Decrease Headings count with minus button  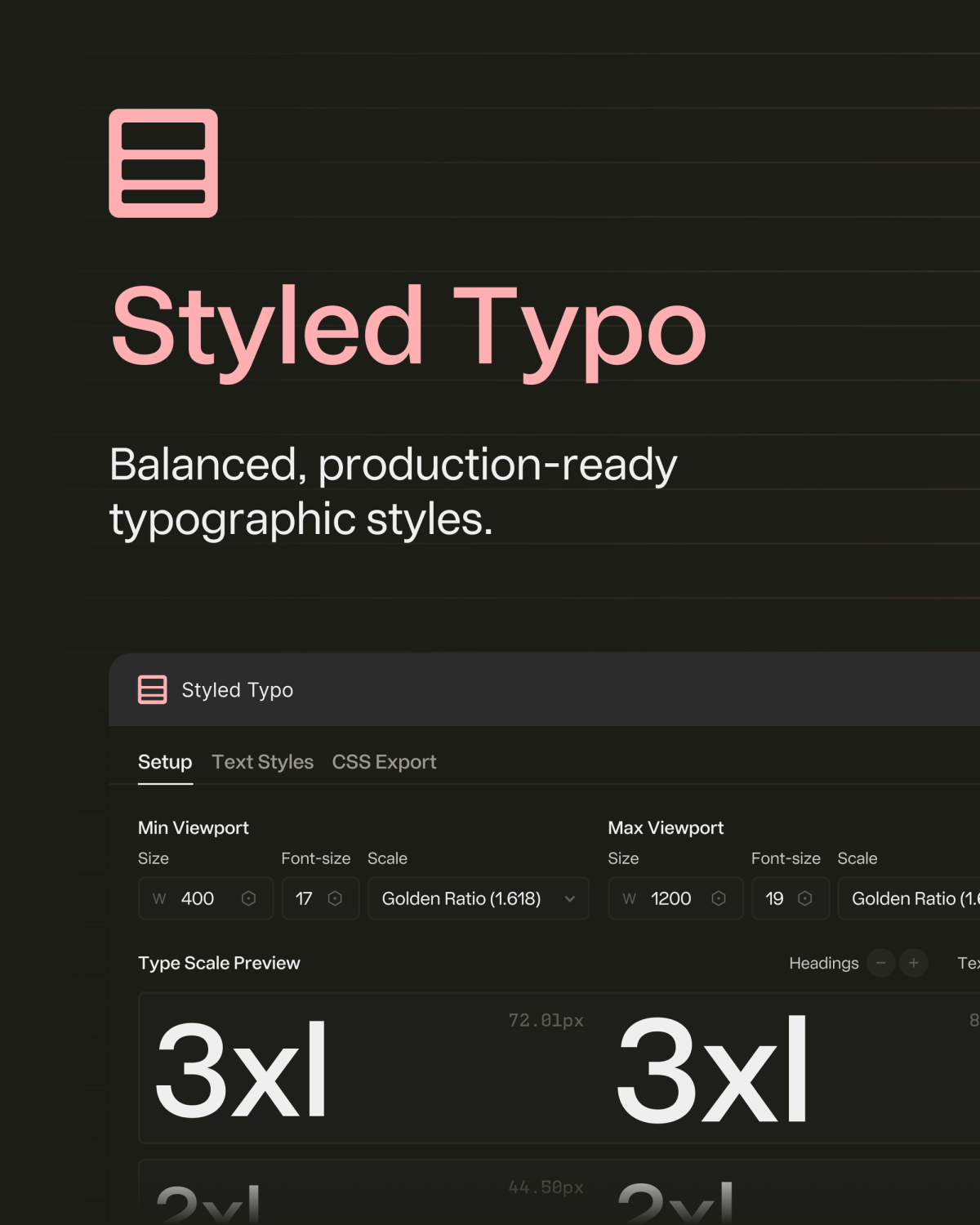click(x=881, y=963)
